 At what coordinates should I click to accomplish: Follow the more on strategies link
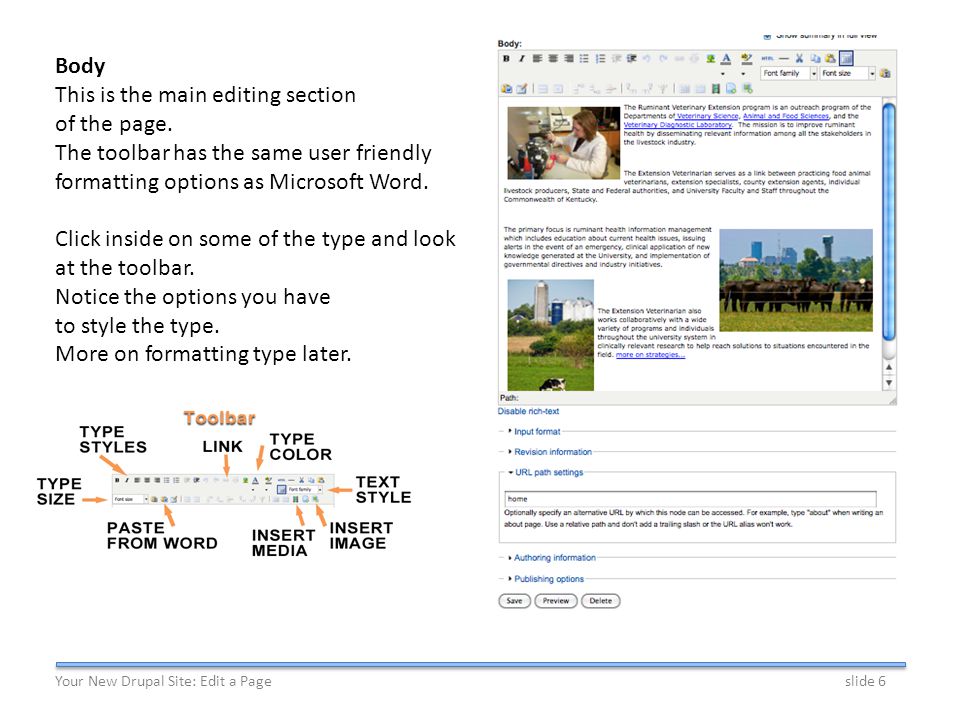[650, 354]
